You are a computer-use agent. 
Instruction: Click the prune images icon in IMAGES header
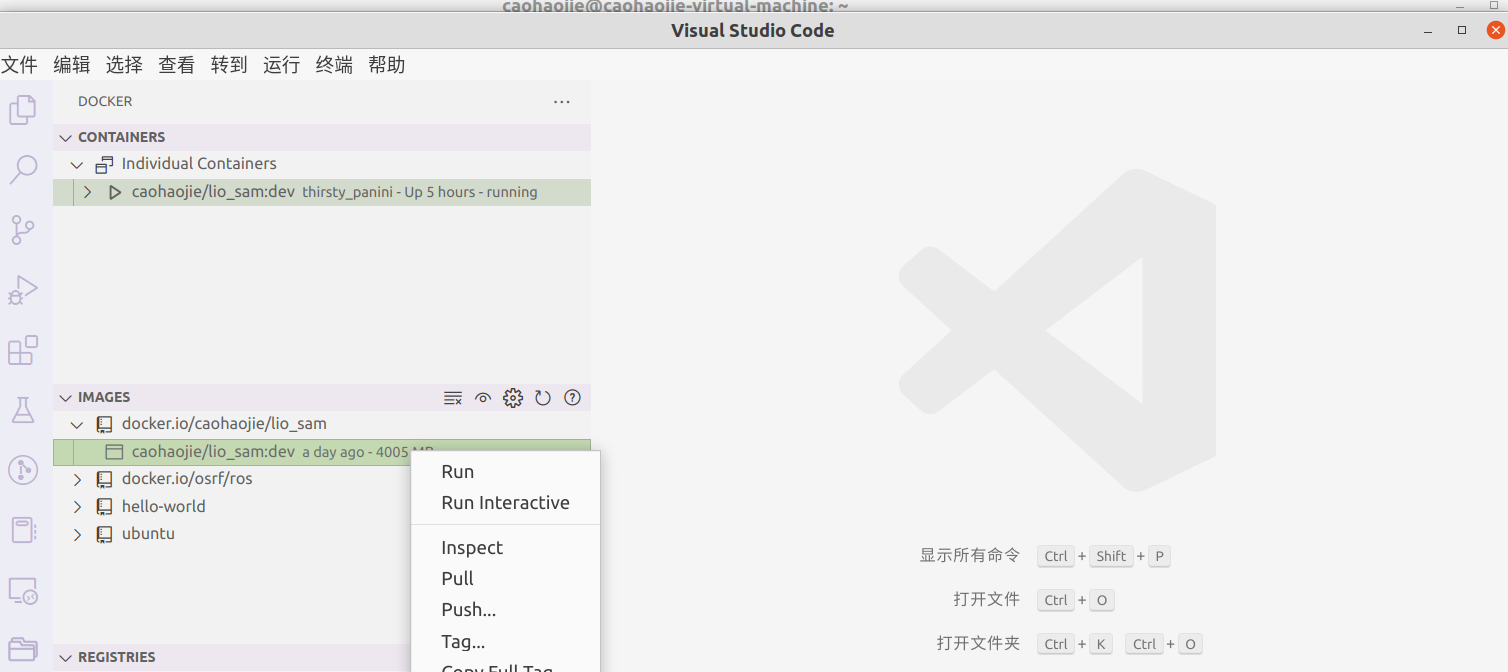(x=453, y=398)
